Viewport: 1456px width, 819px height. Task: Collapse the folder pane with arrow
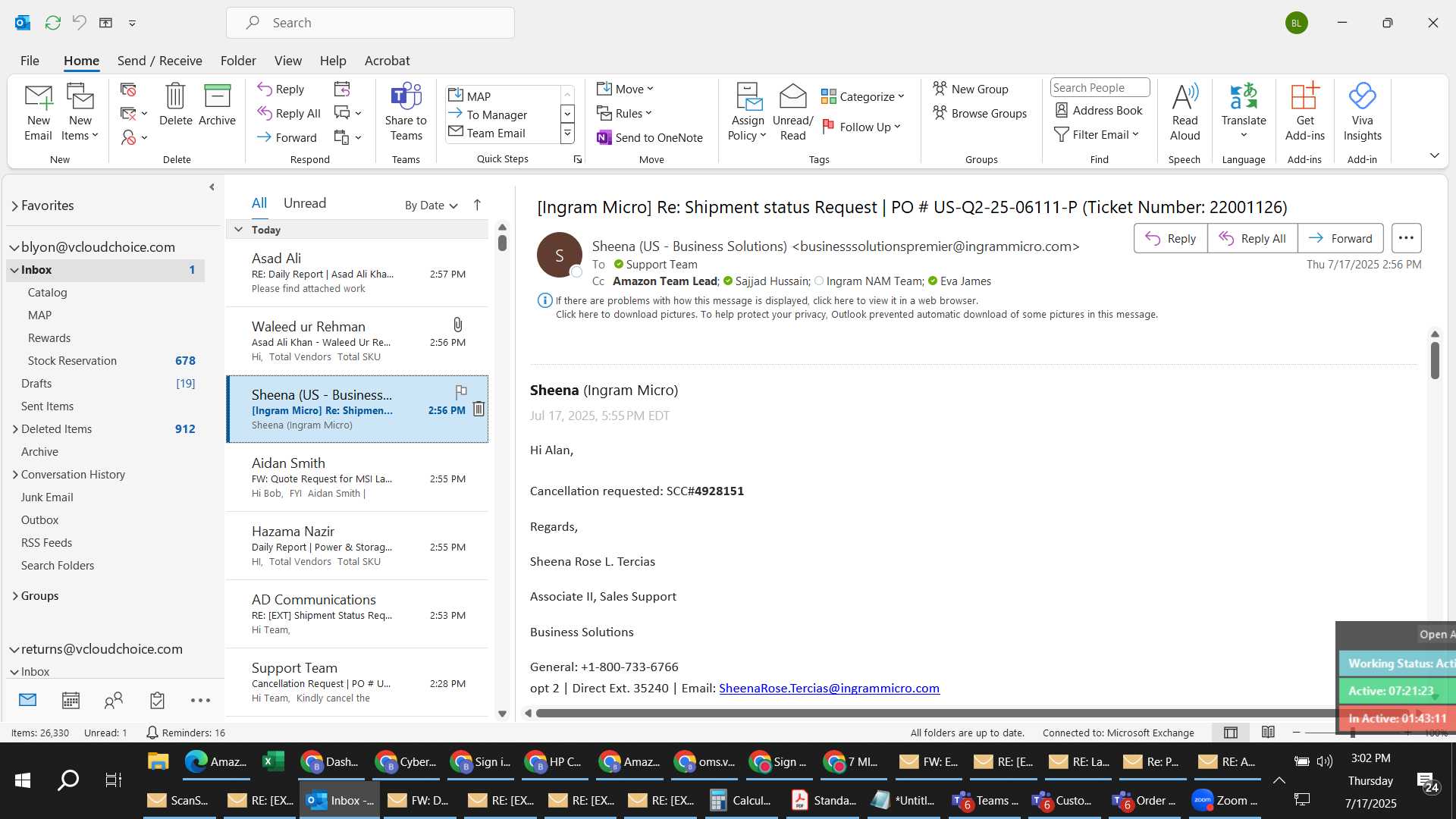tap(212, 187)
